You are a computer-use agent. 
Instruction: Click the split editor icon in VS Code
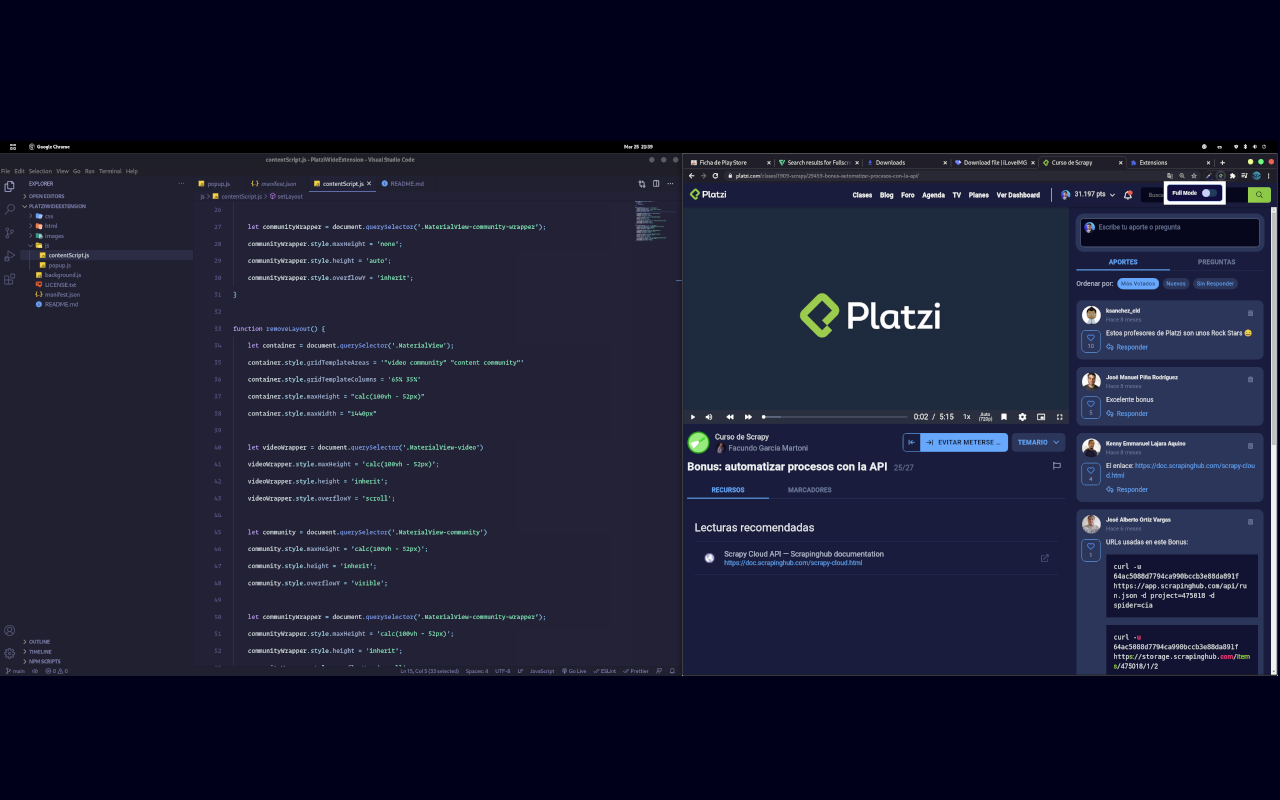pos(656,184)
